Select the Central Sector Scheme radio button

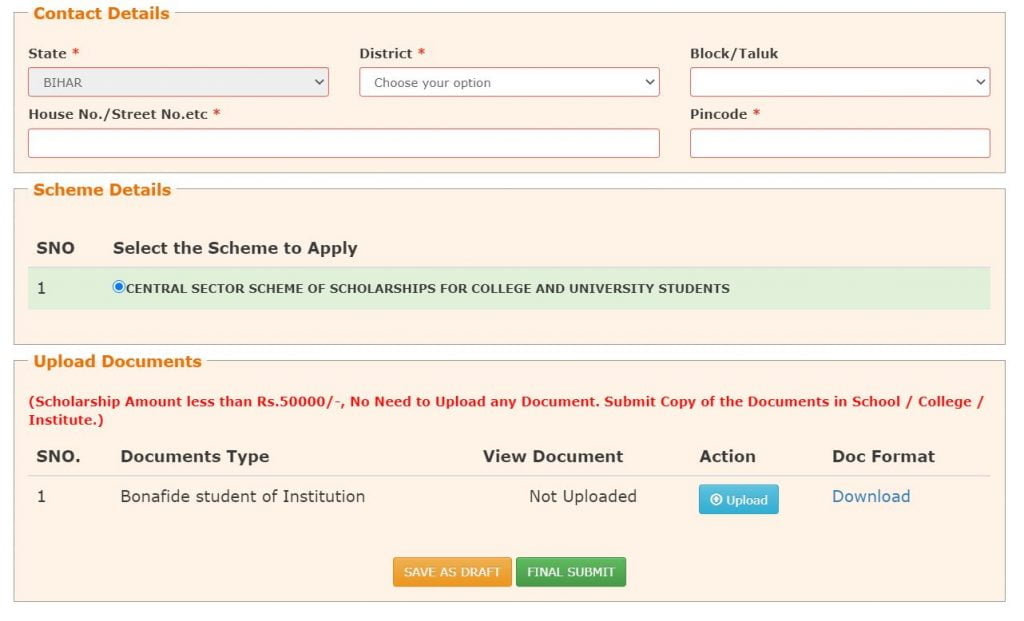119,286
